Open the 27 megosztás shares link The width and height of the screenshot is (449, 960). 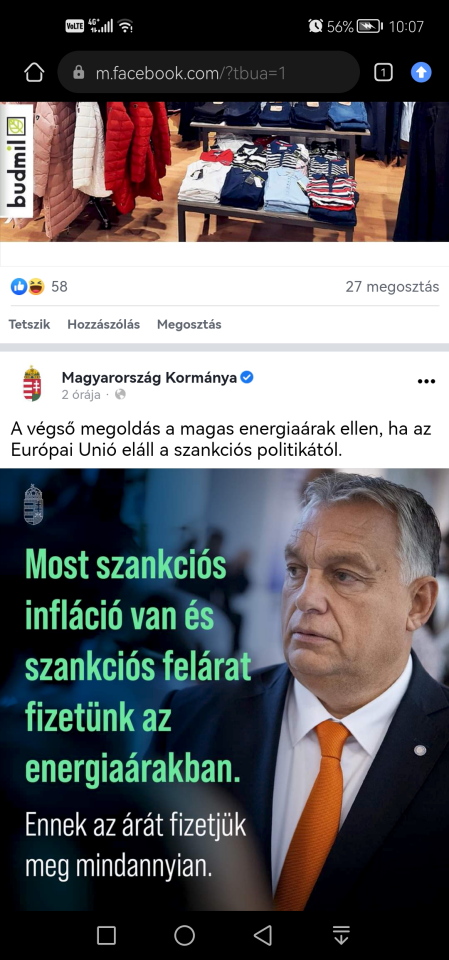(x=392, y=287)
